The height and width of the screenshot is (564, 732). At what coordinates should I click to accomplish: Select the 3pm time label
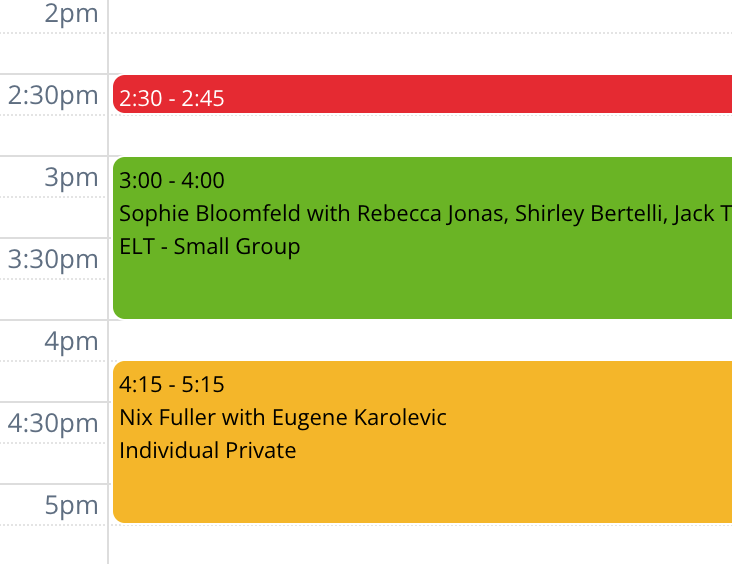(71, 178)
